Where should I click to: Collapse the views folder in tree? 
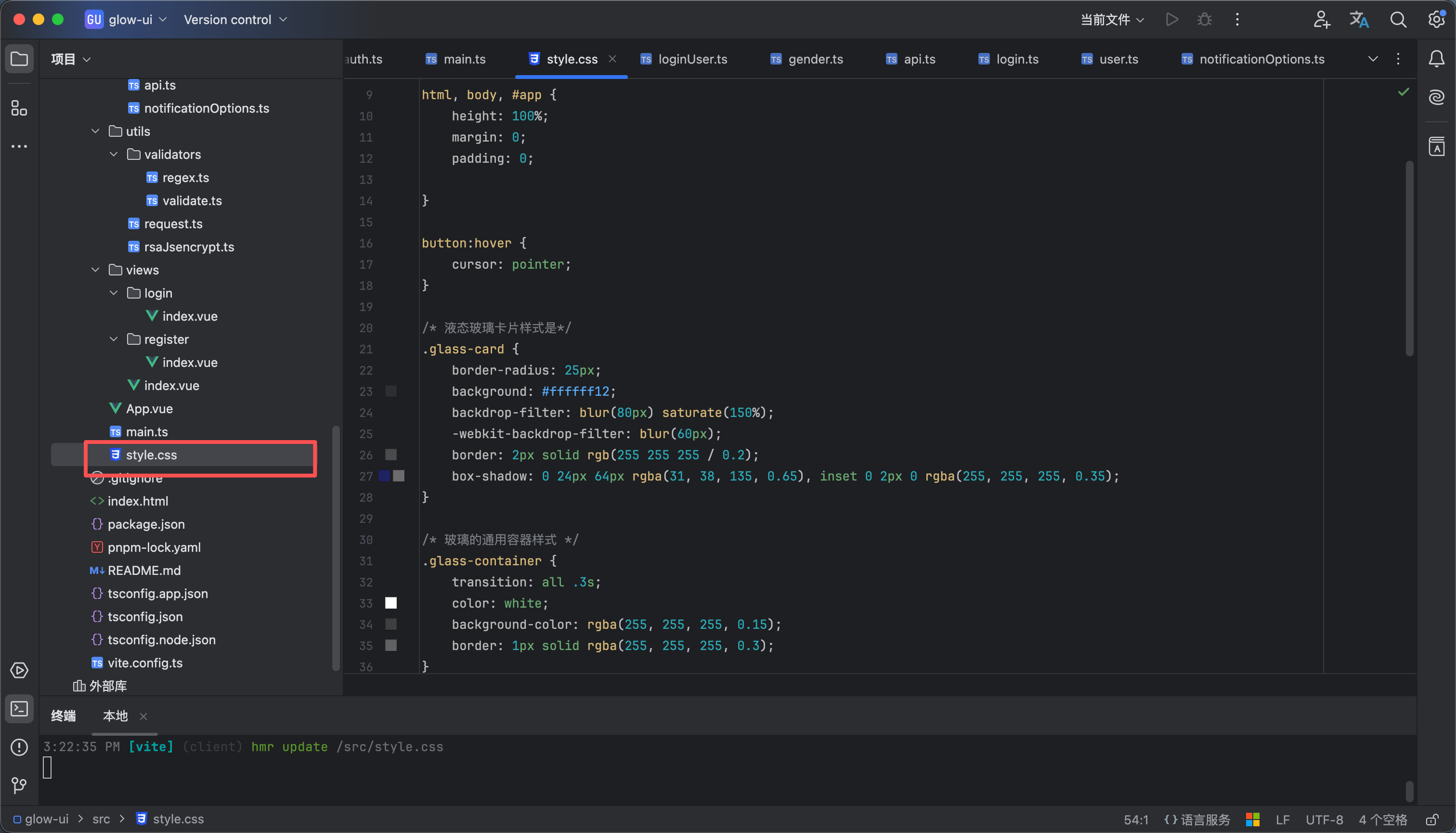pyautogui.click(x=95, y=270)
